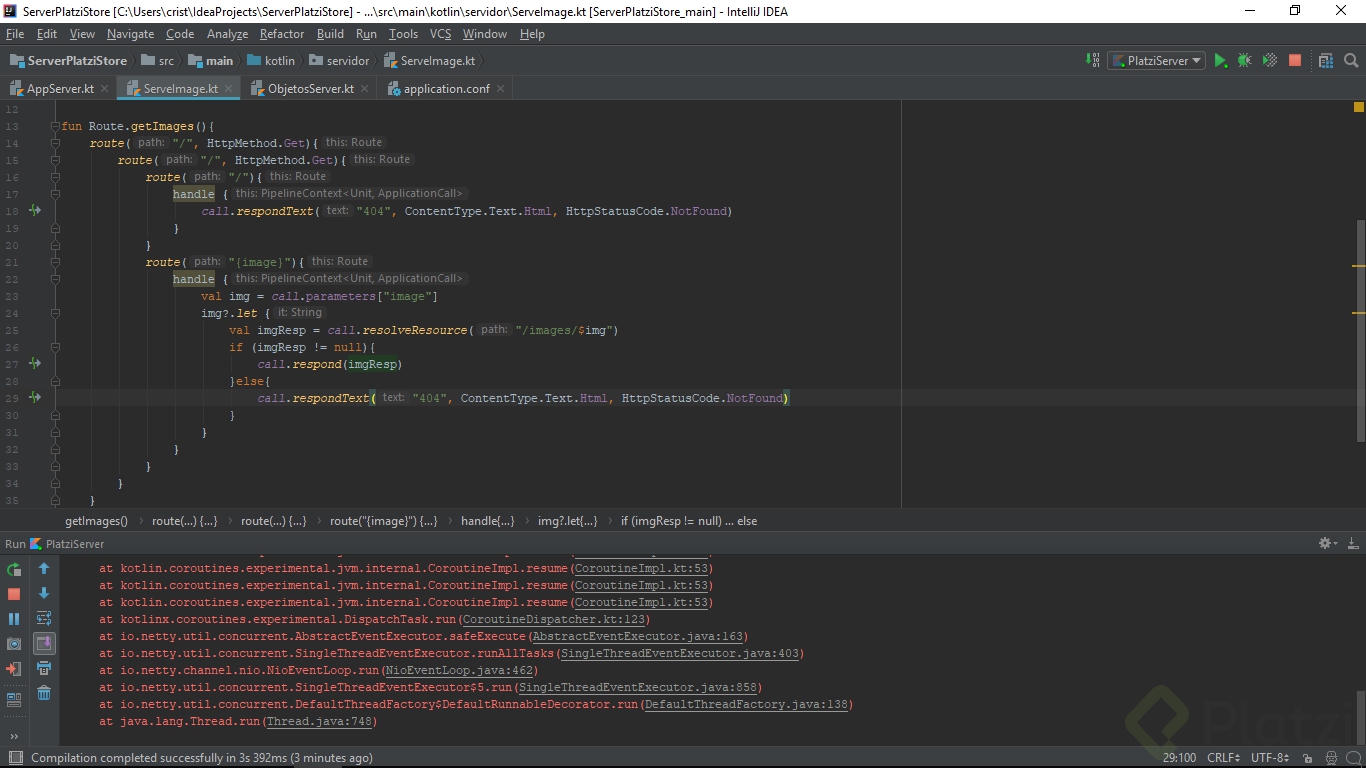Click the print icon in Run panel
This screenshot has width=1366, height=768.
(x=44, y=668)
